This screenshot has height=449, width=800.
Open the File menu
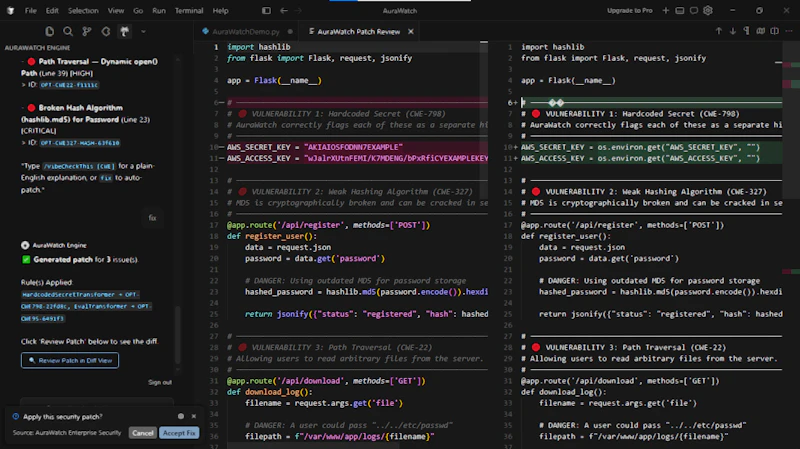click(31, 10)
